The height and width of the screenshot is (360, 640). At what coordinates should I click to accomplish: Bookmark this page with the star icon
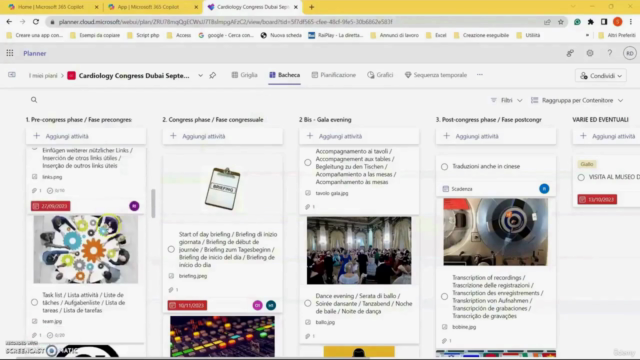click(x=561, y=22)
